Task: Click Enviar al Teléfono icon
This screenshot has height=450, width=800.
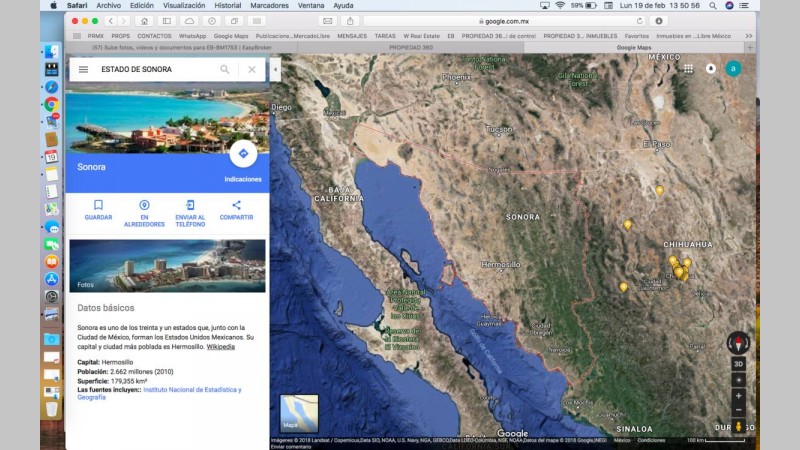Action: pyautogui.click(x=190, y=205)
